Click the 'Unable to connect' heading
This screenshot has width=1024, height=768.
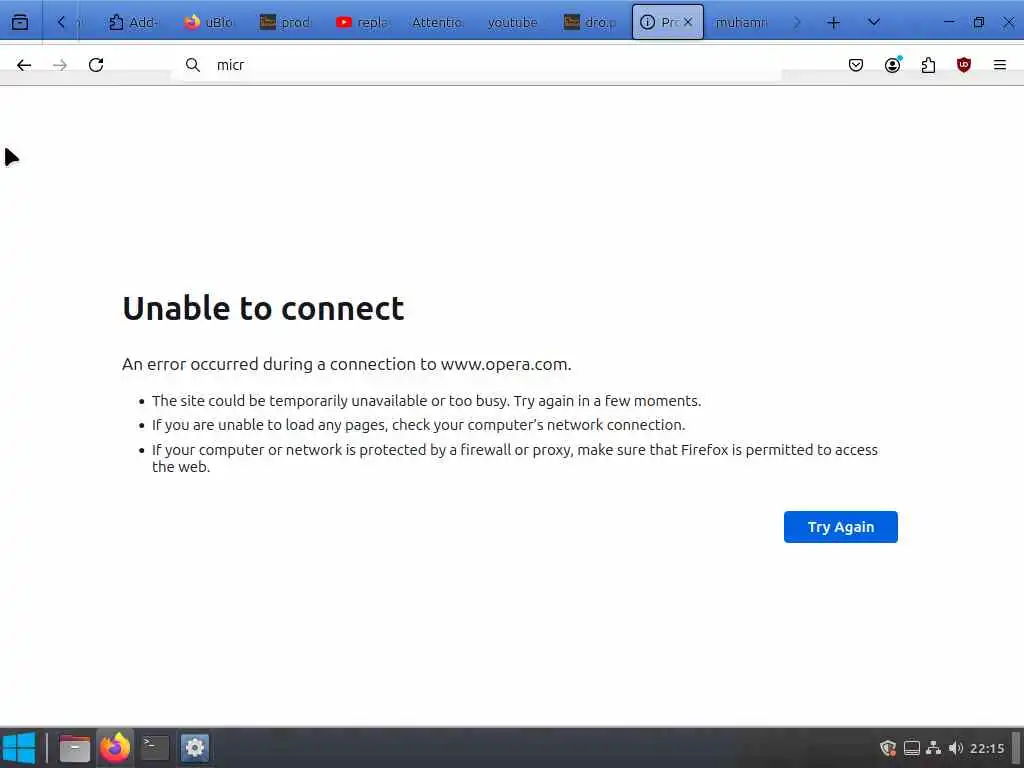point(263,308)
